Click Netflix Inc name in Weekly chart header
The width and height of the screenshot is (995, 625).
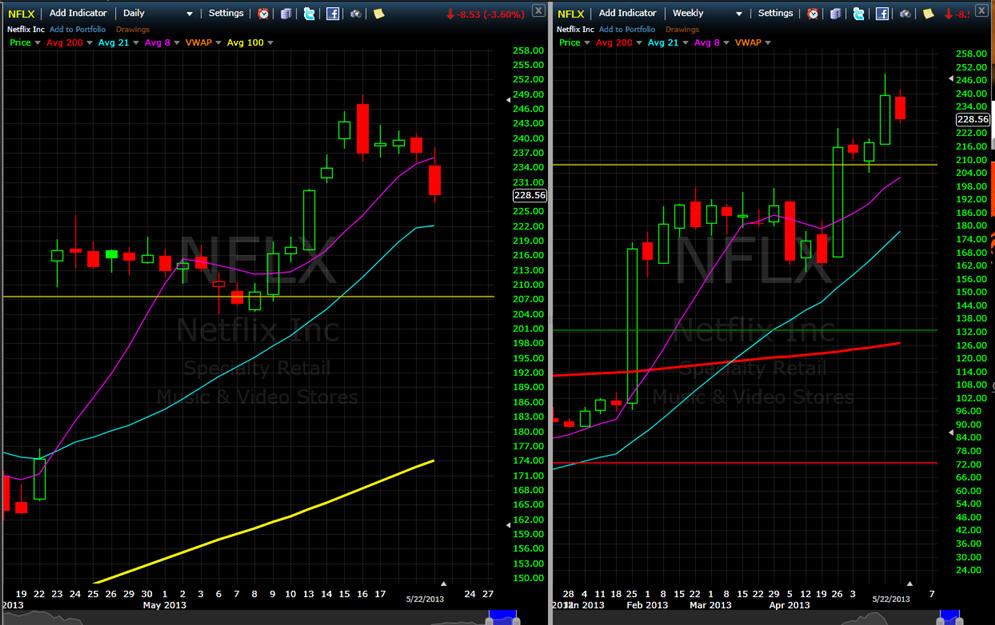pyautogui.click(x=576, y=29)
